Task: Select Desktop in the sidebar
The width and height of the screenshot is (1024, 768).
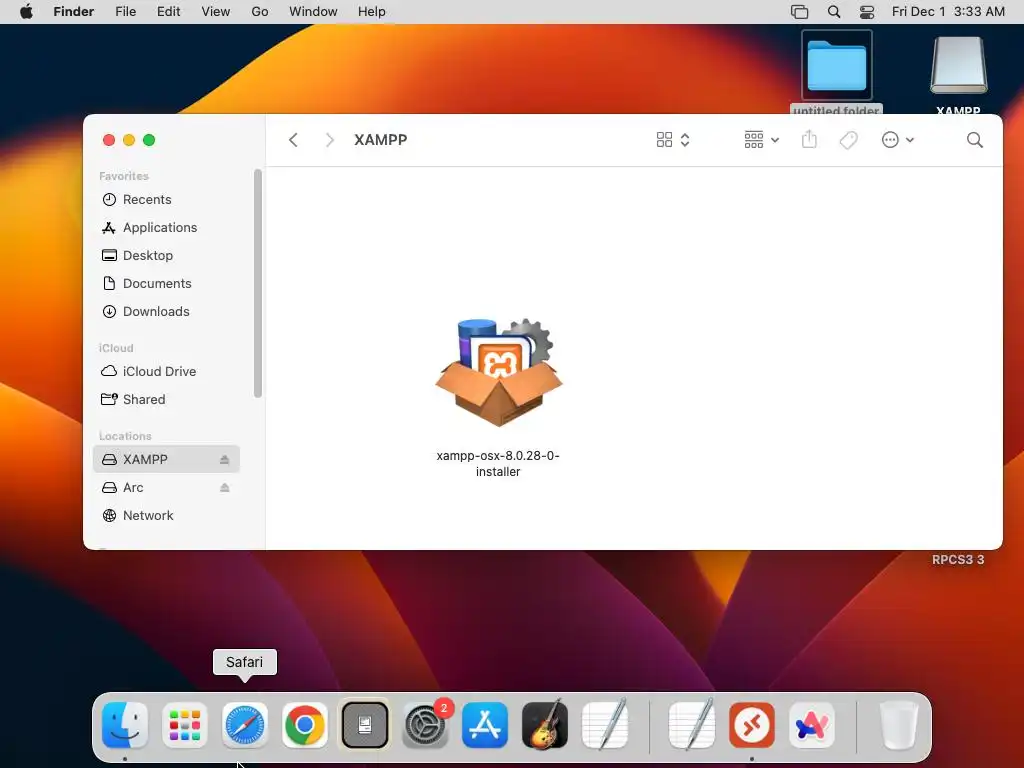Action: click(x=167, y=255)
